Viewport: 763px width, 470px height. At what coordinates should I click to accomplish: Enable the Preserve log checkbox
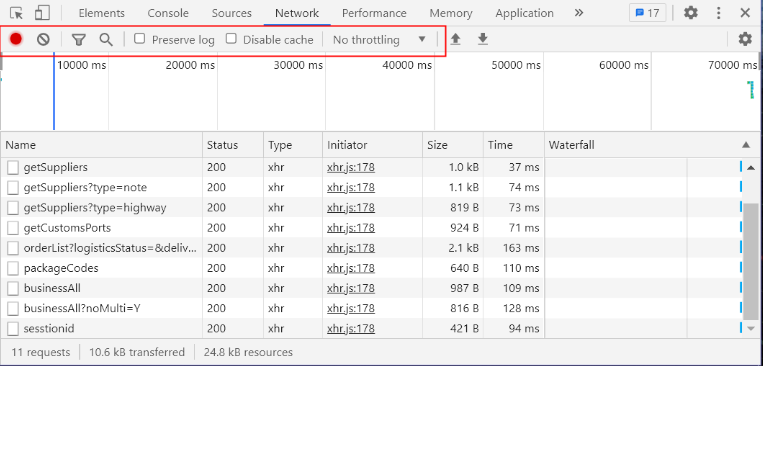(140, 38)
